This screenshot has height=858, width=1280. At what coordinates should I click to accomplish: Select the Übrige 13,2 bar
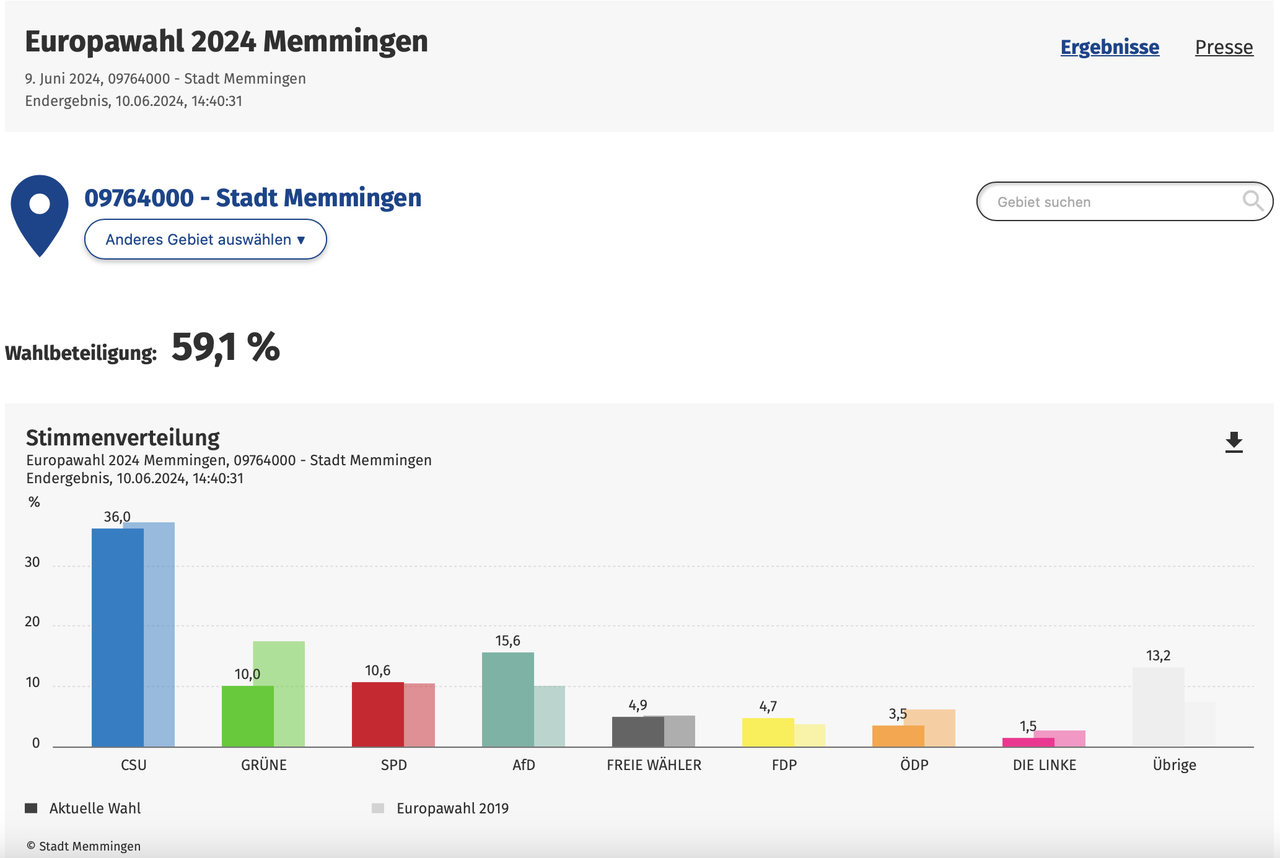click(1158, 706)
